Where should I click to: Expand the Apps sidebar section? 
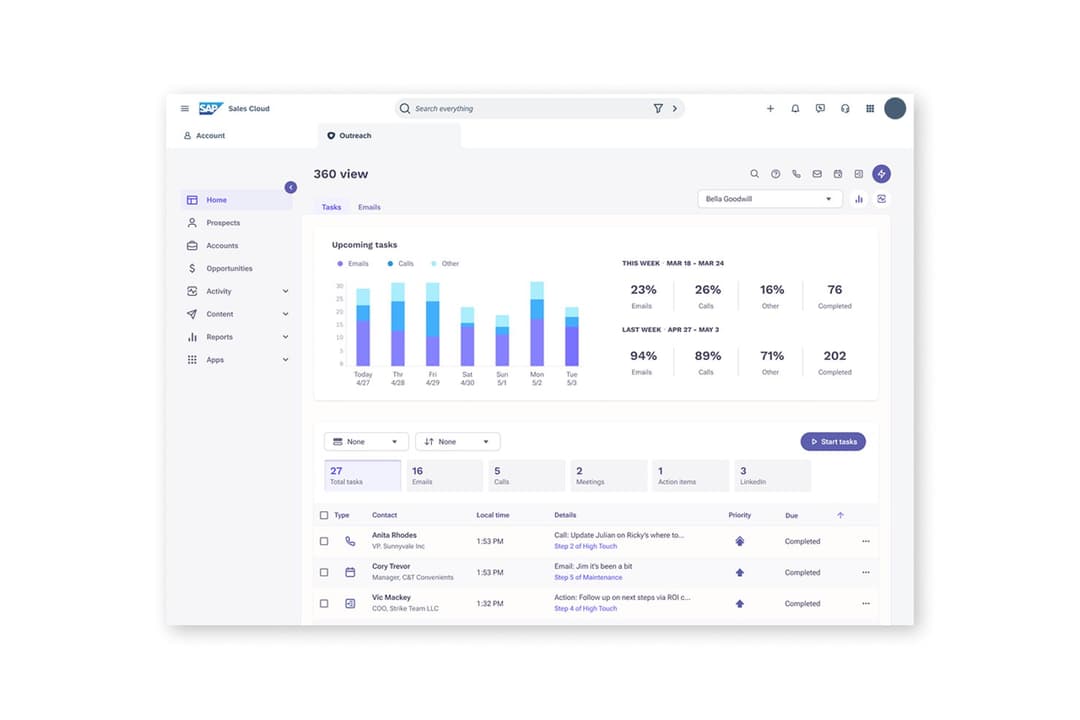click(x=285, y=359)
